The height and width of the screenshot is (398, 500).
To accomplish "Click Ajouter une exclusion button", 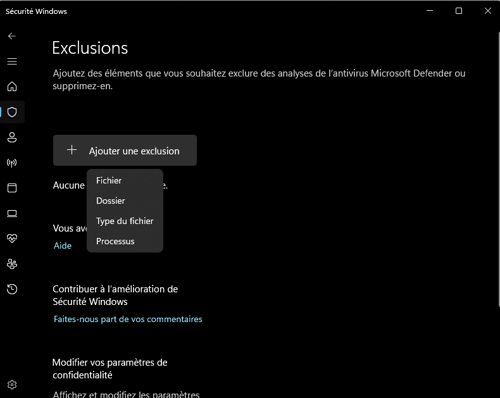I will [x=125, y=150].
